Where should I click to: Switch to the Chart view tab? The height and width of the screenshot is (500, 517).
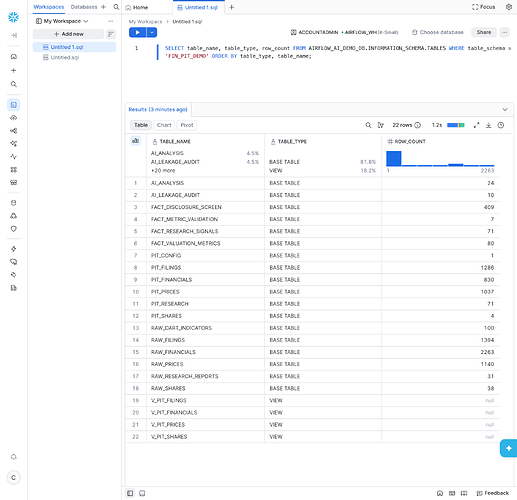coord(164,125)
